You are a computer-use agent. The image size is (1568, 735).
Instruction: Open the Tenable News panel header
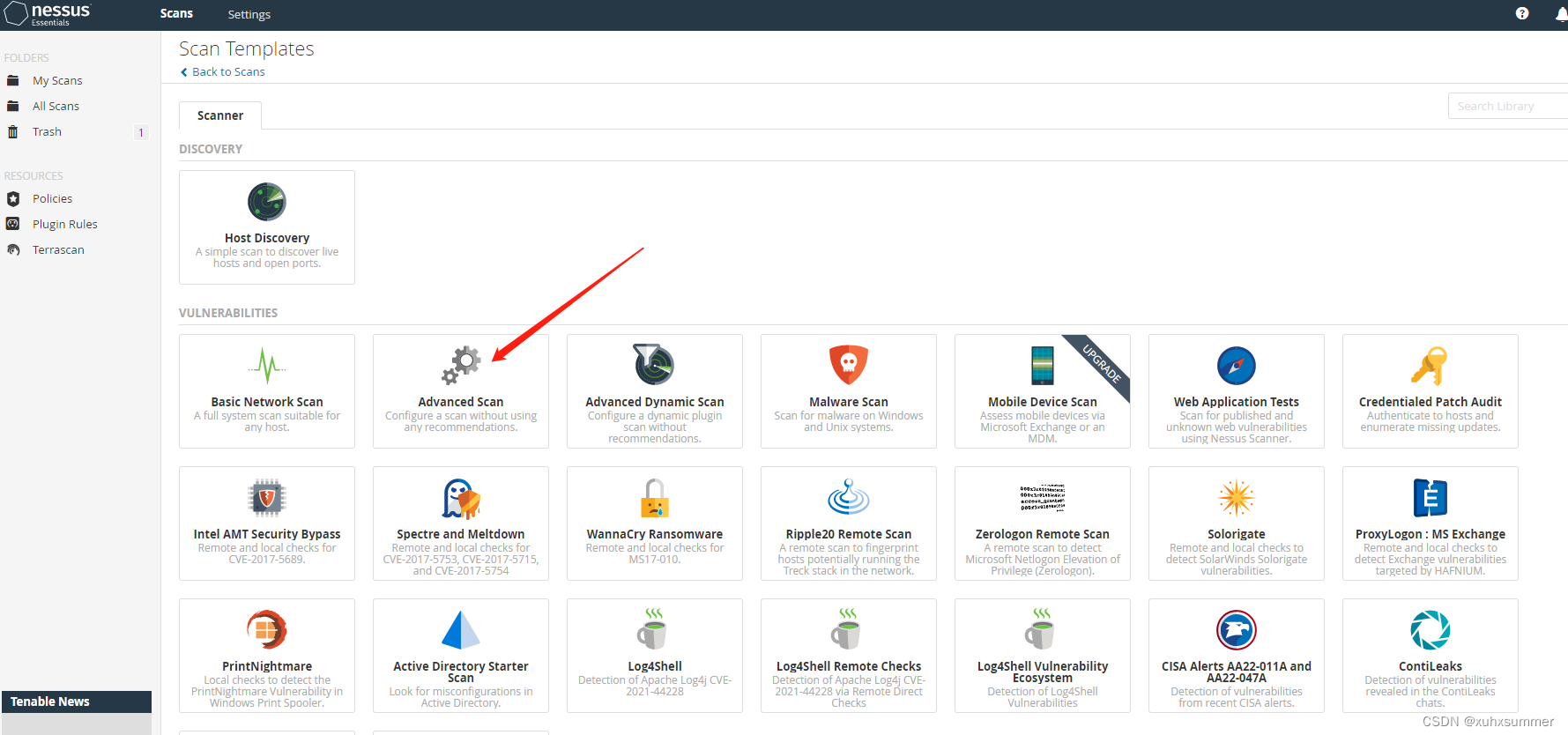[77, 702]
